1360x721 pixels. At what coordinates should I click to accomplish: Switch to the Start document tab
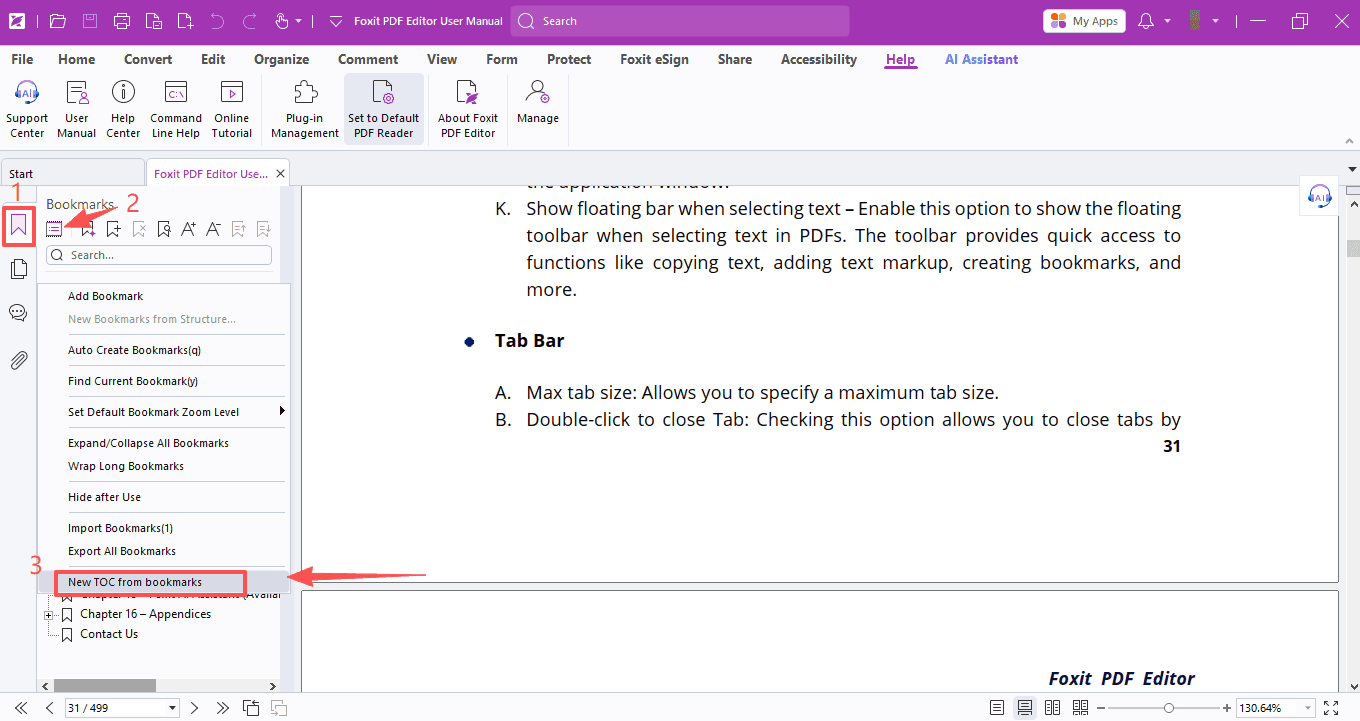tap(72, 173)
